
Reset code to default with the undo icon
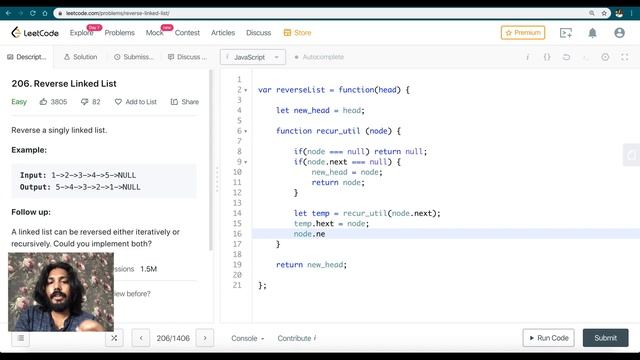[x=566, y=57]
